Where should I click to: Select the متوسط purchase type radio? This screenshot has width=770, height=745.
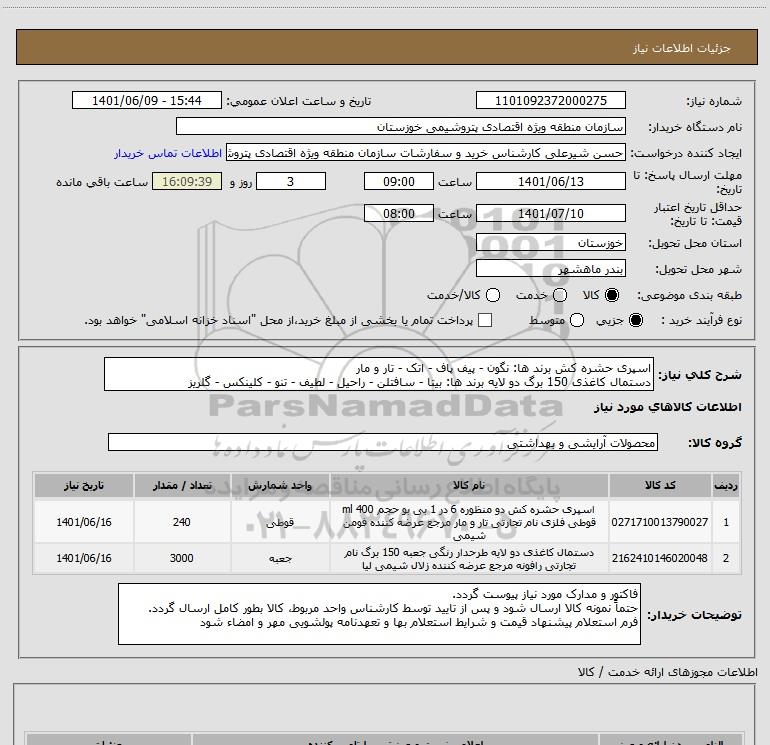[577, 320]
